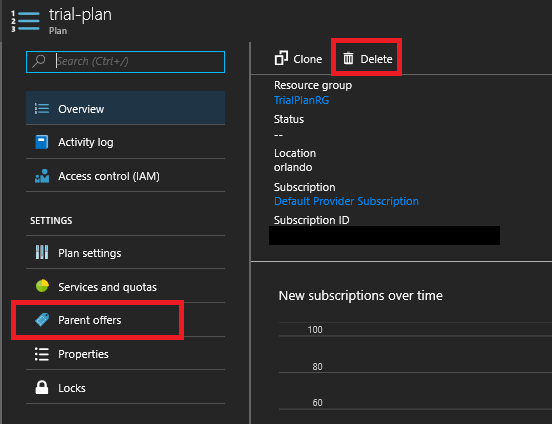Click the Location label
The image size is (552, 424).
point(295,153)
